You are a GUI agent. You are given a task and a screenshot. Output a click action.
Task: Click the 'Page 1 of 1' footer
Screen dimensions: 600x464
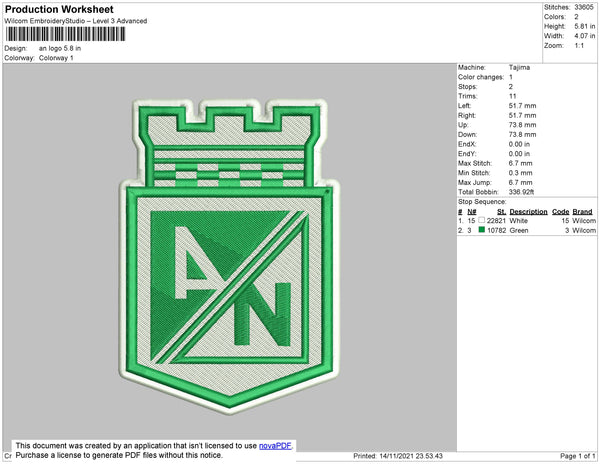[x=578, y=456]
